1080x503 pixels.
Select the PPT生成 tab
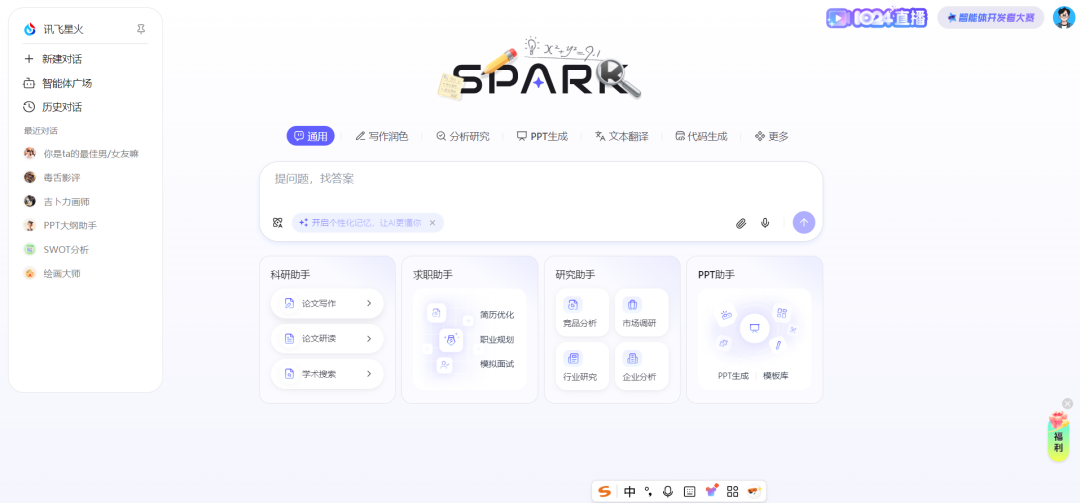[x=542, y=136]
